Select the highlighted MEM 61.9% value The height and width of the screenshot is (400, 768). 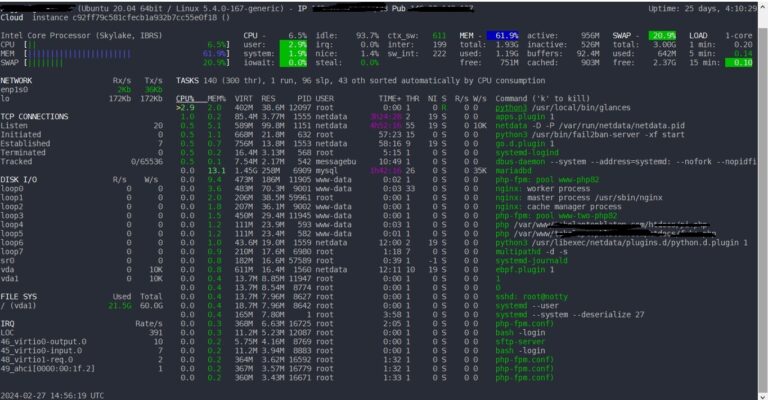coord(503,36)
